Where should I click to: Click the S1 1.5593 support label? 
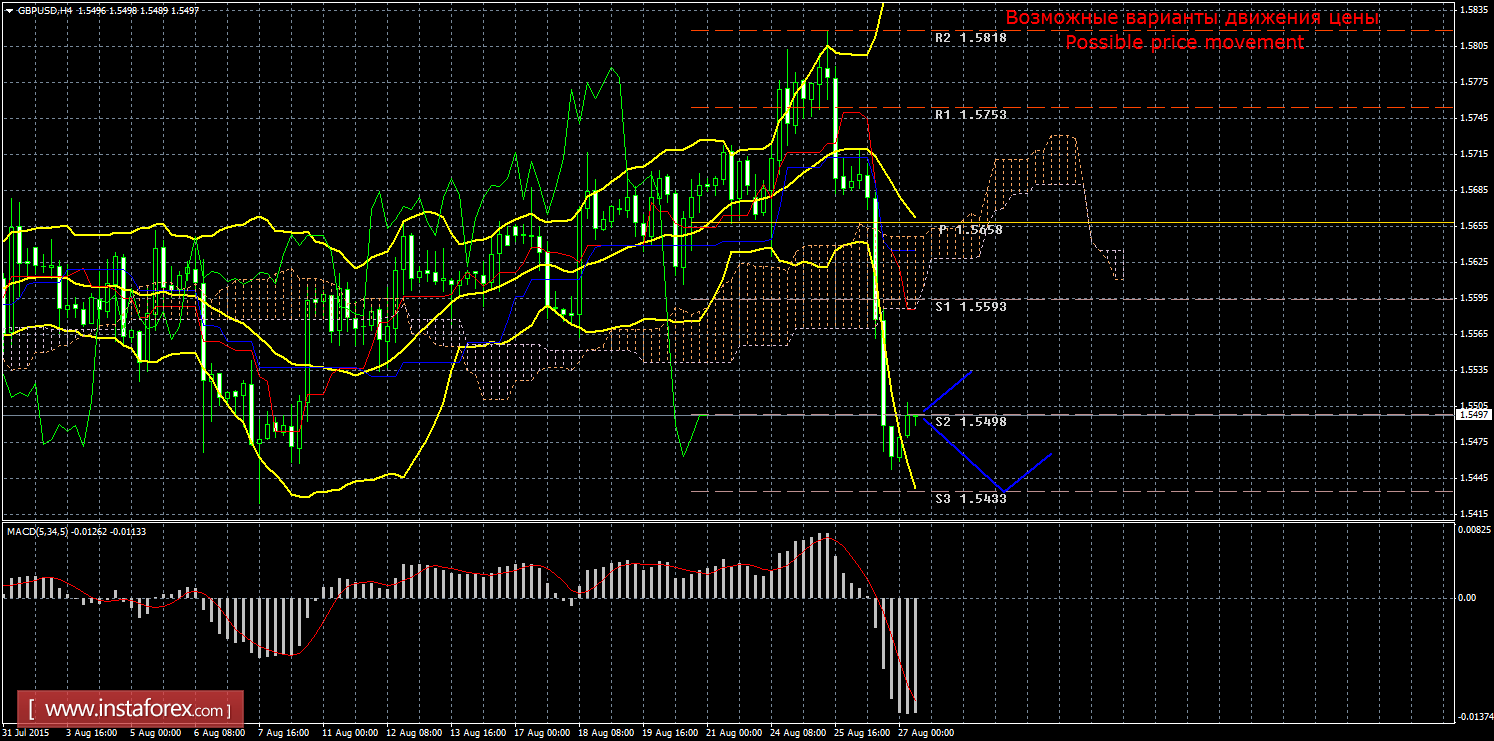[970, 306]
